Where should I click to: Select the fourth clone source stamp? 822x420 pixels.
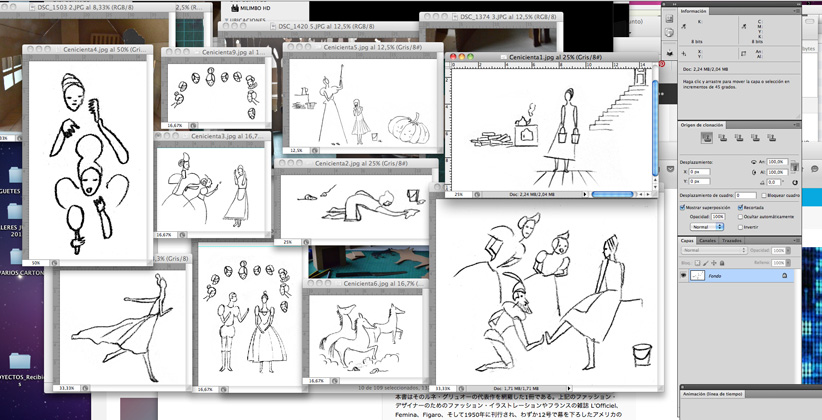tap(755, 138)
